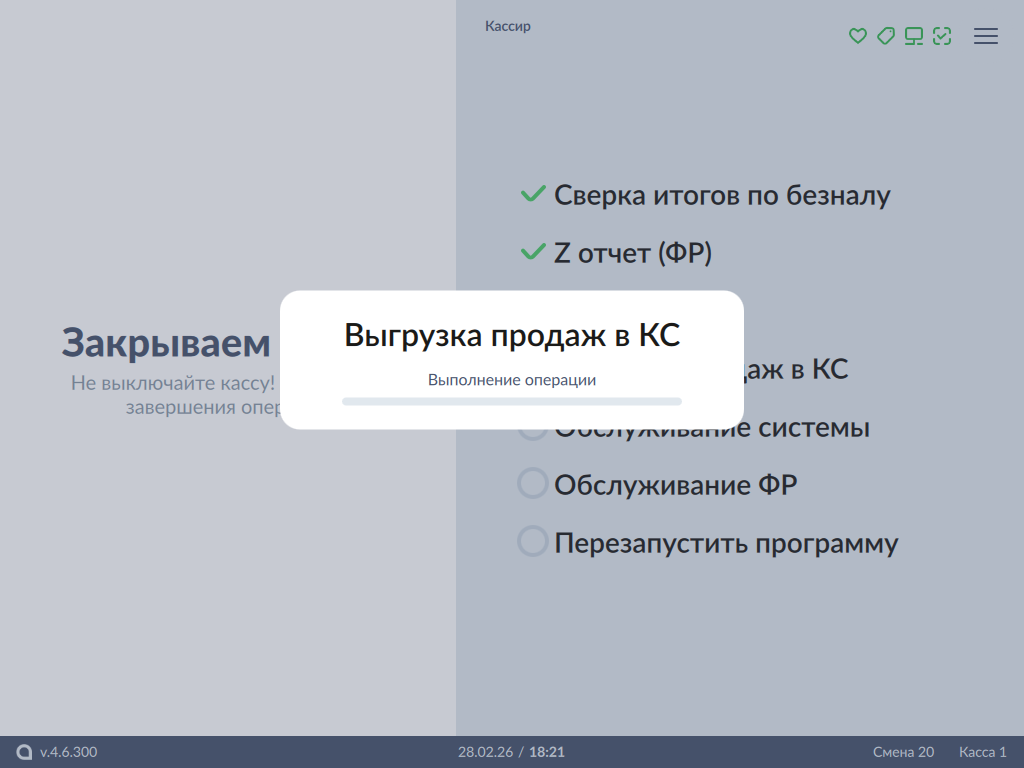Click the Выгрузка продаж в КС dialog title
The width and height of the screenshot is (1024, 768).
point(512,335)
